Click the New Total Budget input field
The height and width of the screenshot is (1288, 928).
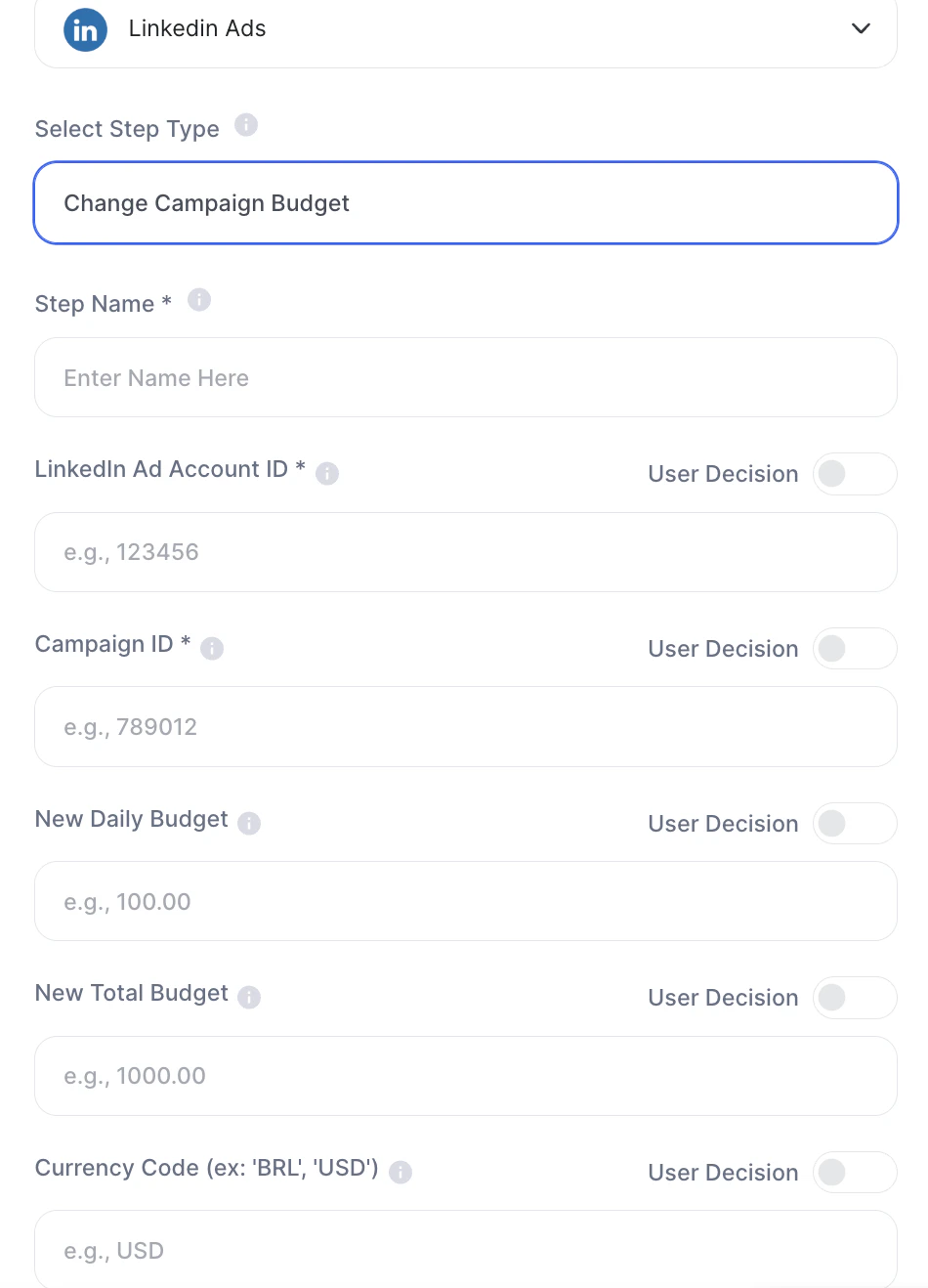[x=465, y=1076]
